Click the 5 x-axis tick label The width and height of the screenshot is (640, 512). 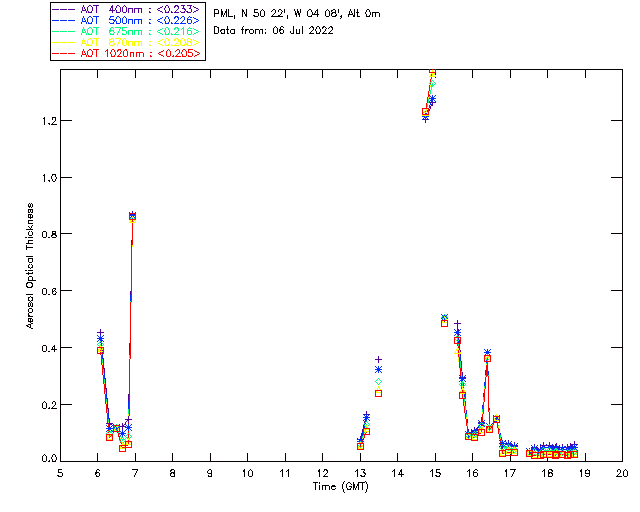(x=60, y=473)
